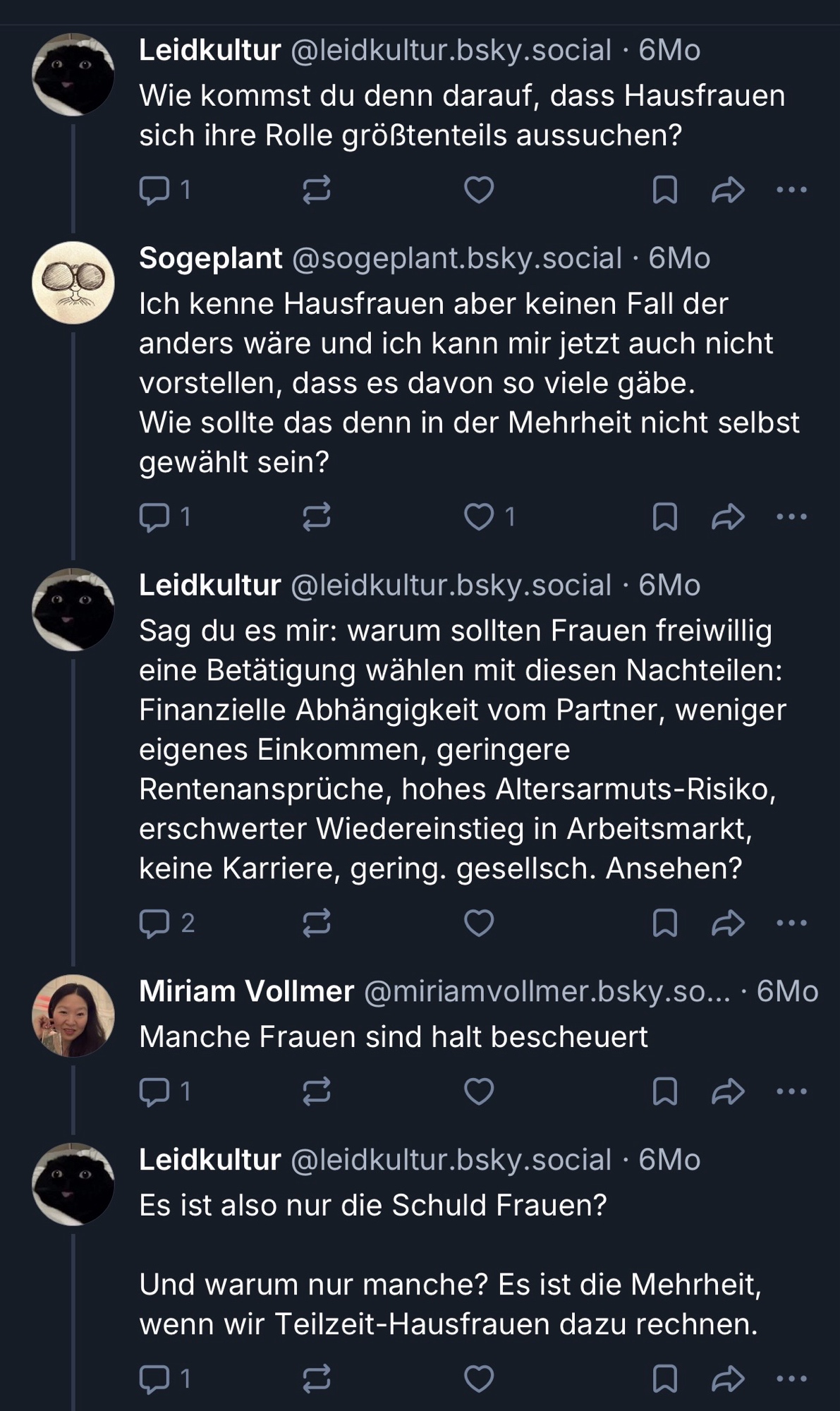This screenshot has height=1411, width=840.
Task: Share Miriam Vollmer's post
Action: coord(728,1091)
